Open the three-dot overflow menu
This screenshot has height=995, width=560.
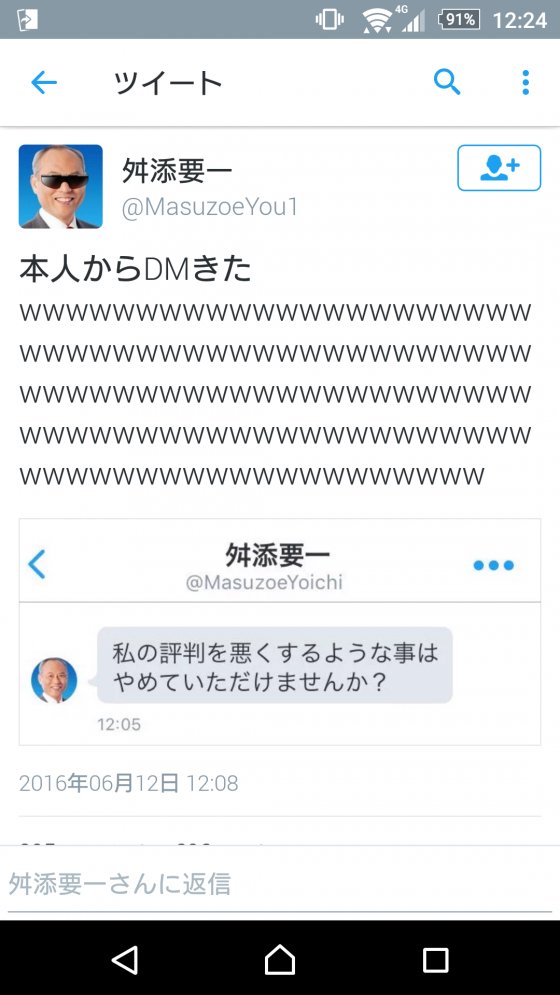coord(525,82)
